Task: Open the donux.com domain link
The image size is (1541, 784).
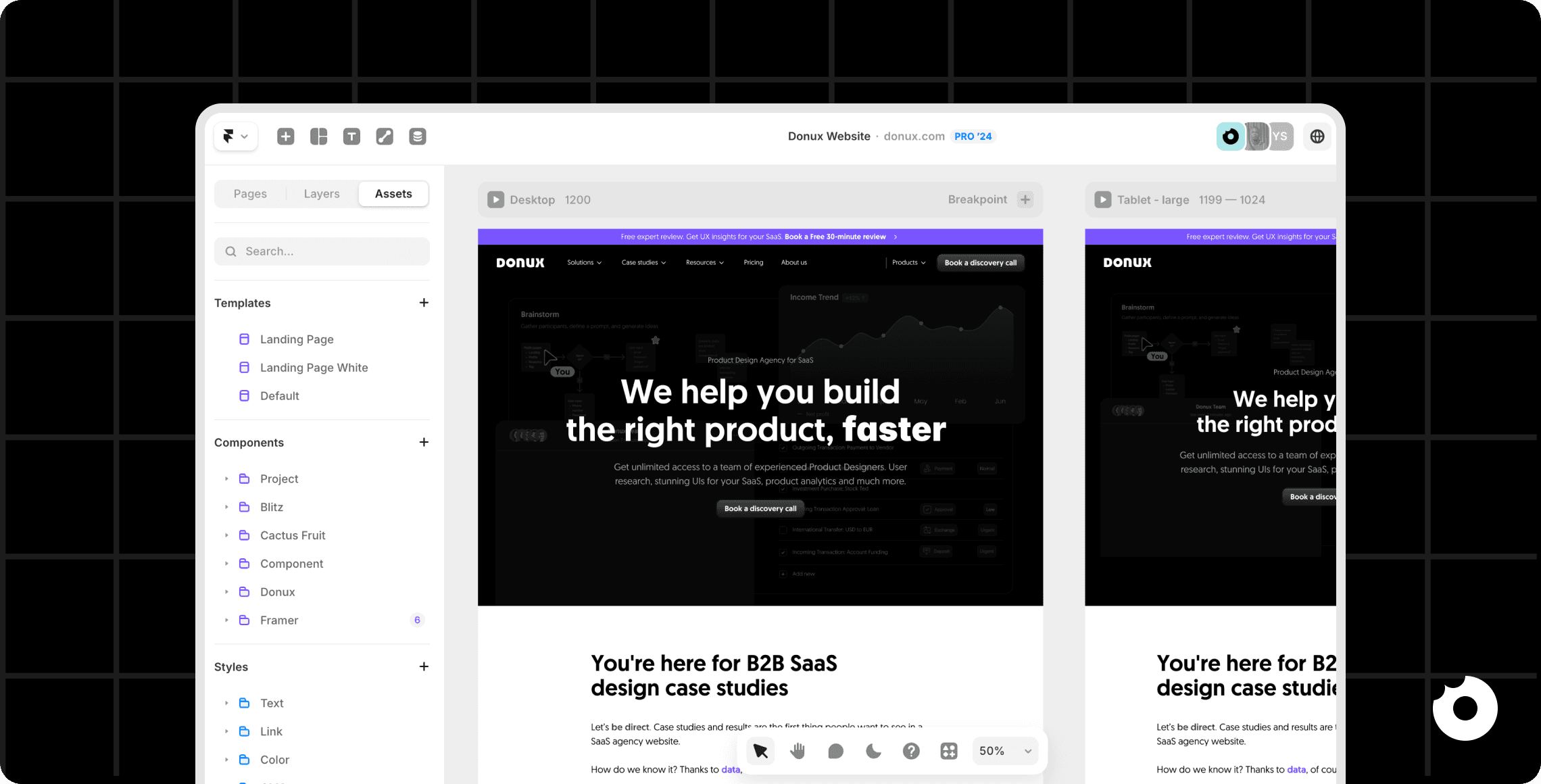Action: (x=914, y=136)
